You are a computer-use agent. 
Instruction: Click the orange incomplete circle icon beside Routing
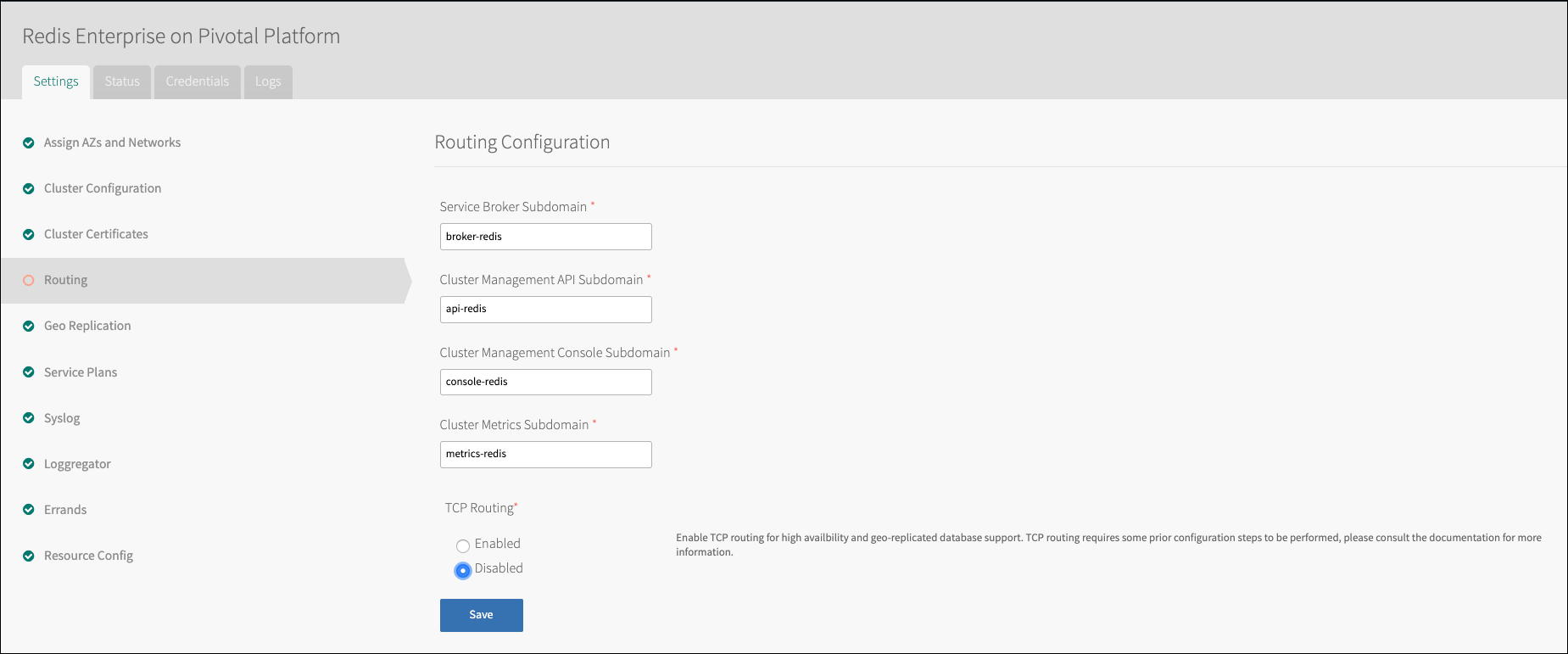pyautogui.click(x=29, y=281)
